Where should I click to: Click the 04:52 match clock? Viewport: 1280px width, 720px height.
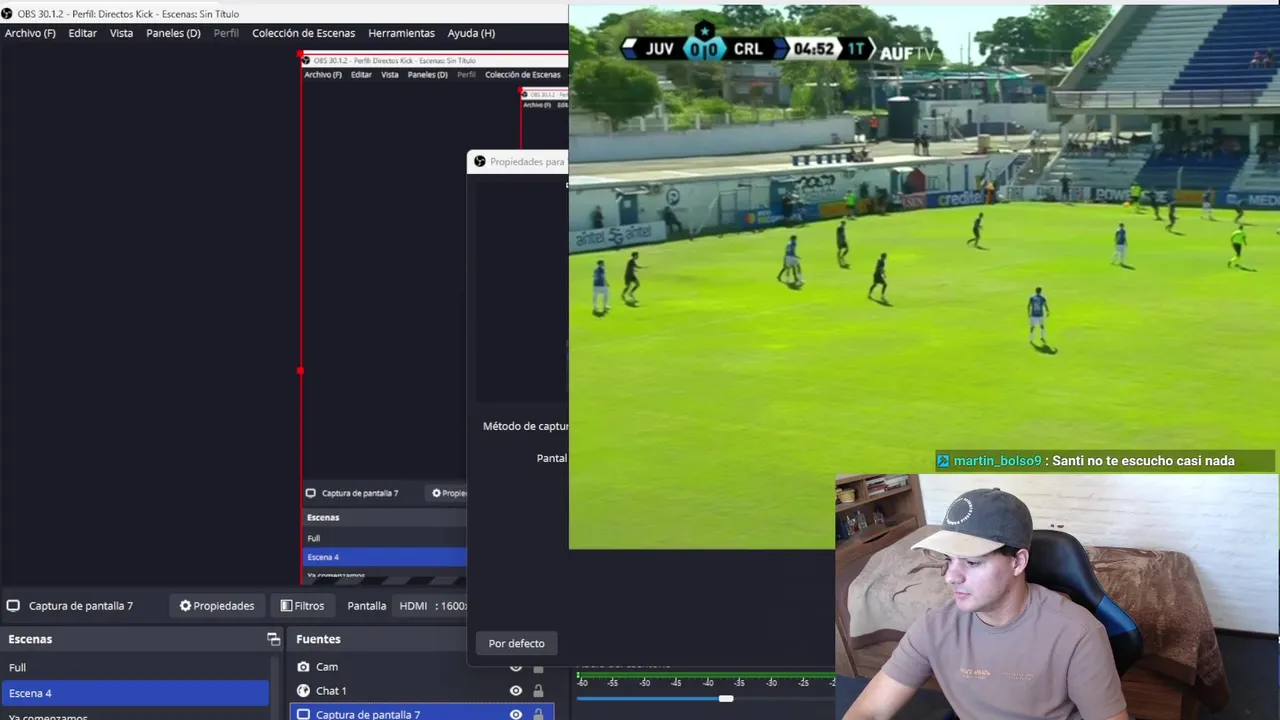tap(813, 49)
